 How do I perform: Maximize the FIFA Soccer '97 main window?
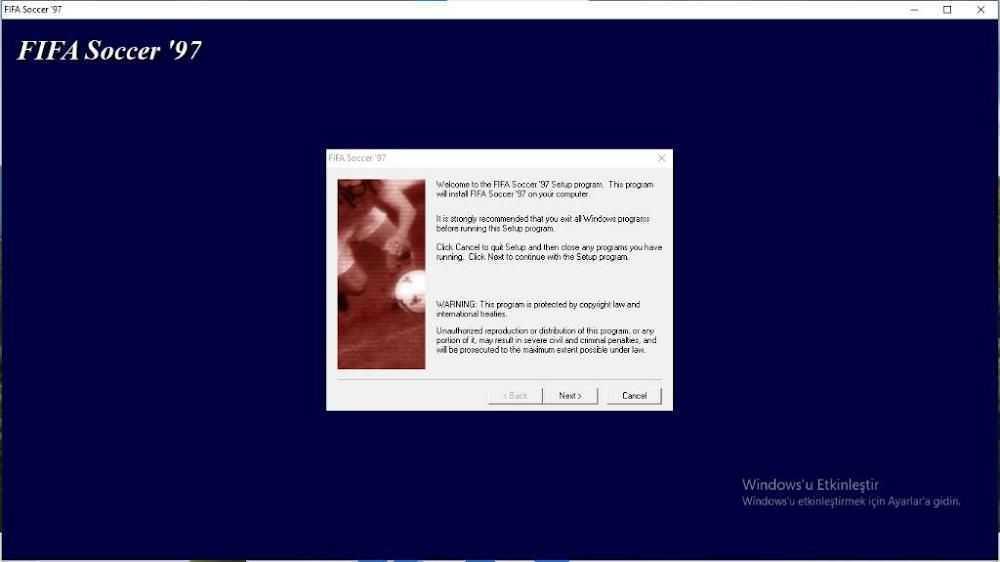tap(947, 10)
